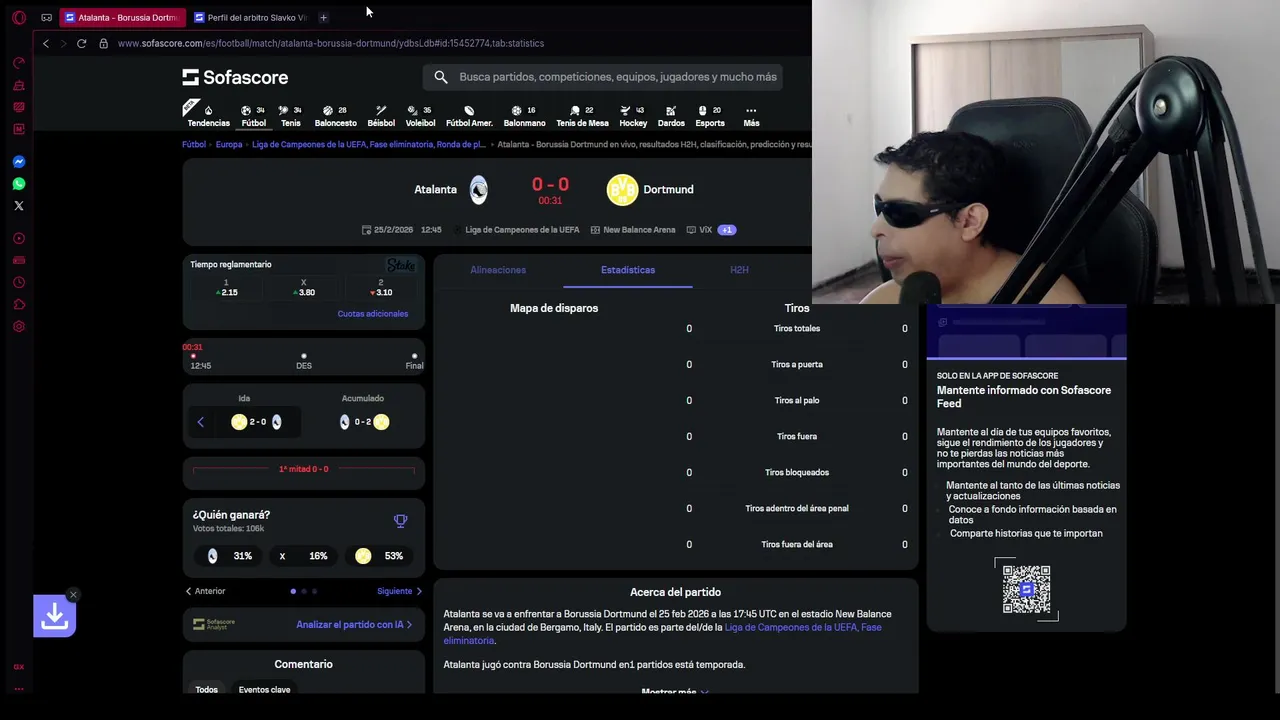Switch to Perfil del arbitro browser tab
The image size is (1280, 720).
250,17
